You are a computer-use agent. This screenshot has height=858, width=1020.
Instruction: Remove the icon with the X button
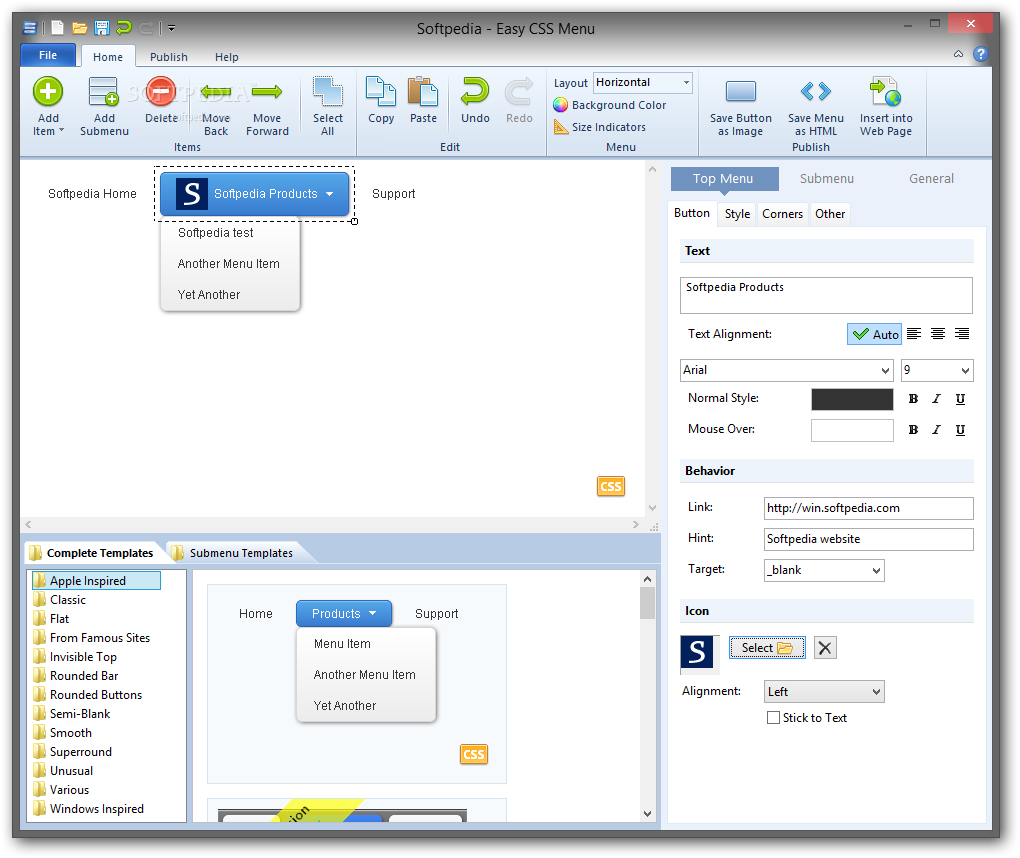click(825, 648)
